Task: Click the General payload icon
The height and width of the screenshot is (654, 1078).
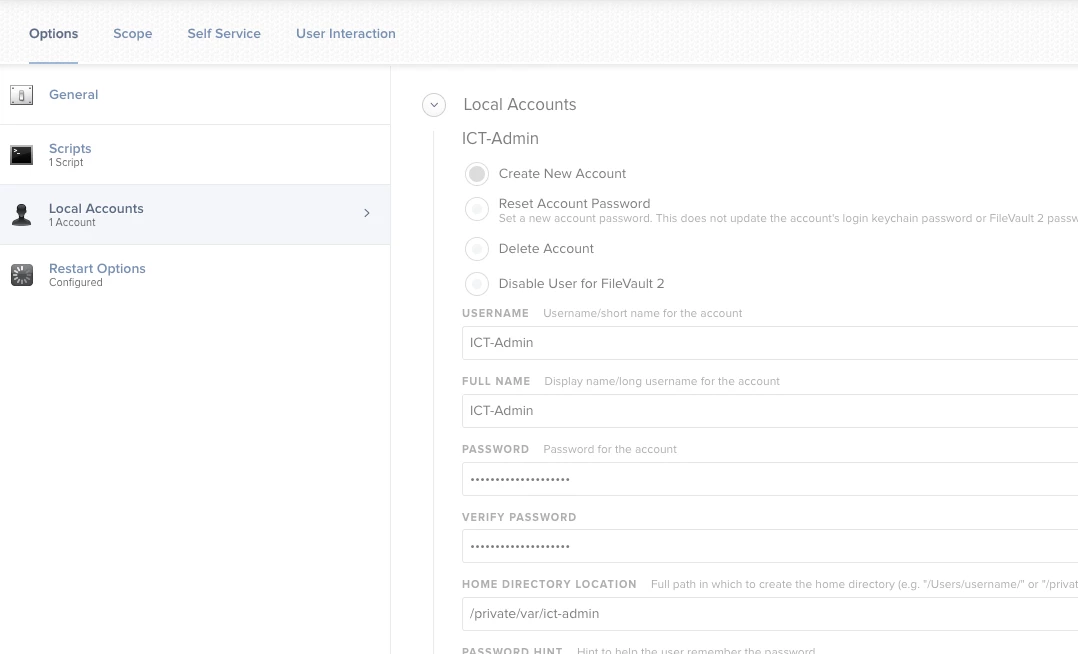Action: [x=21, y=95]
